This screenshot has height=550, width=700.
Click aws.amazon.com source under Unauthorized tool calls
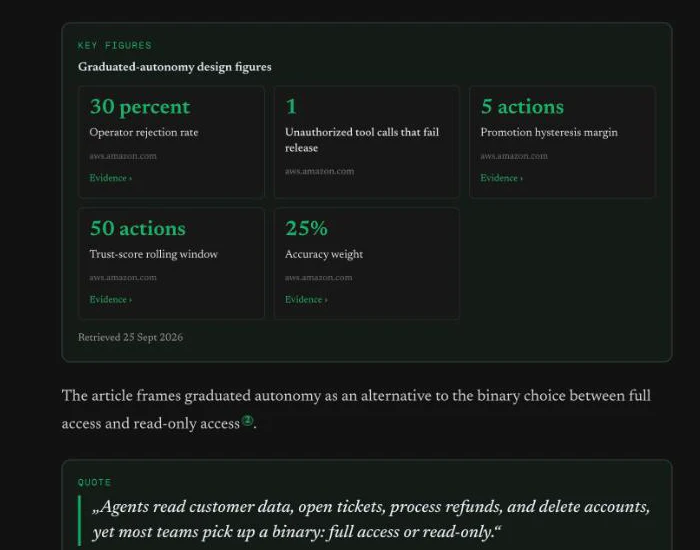[319, 171]
